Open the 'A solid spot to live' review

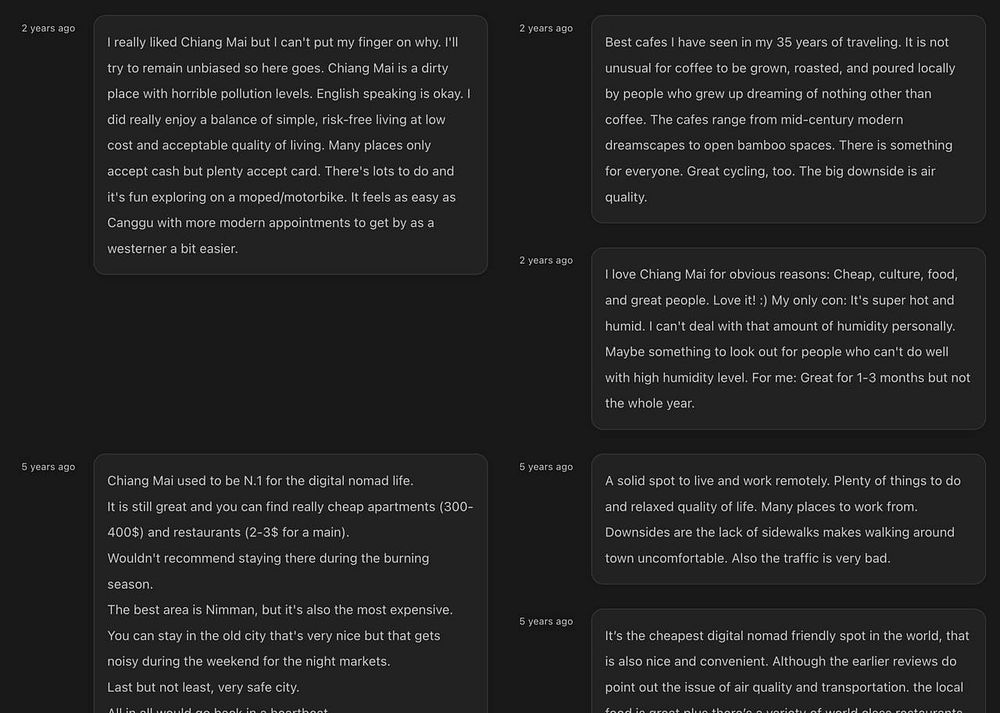pyautogui.click(x=788, y=519)
